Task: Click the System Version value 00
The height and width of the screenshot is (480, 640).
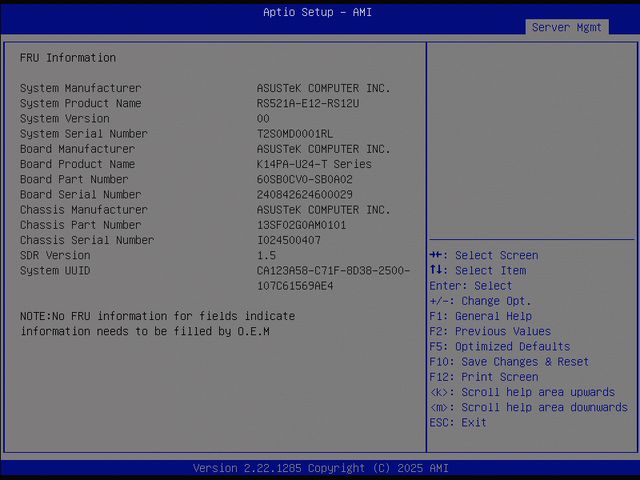Action: coord(263,118)
